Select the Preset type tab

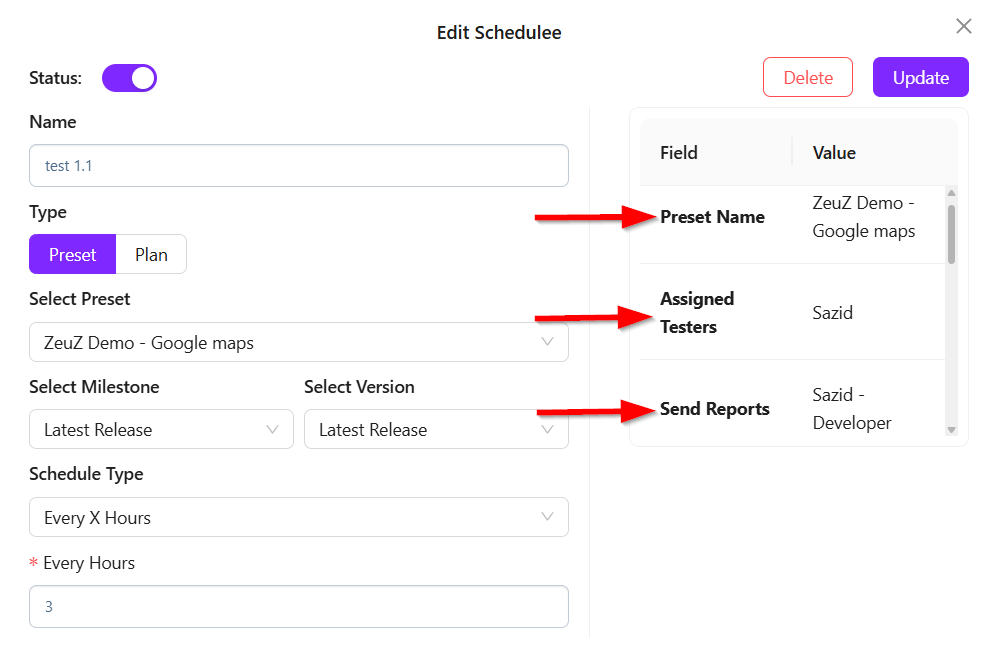click(73, 254)
